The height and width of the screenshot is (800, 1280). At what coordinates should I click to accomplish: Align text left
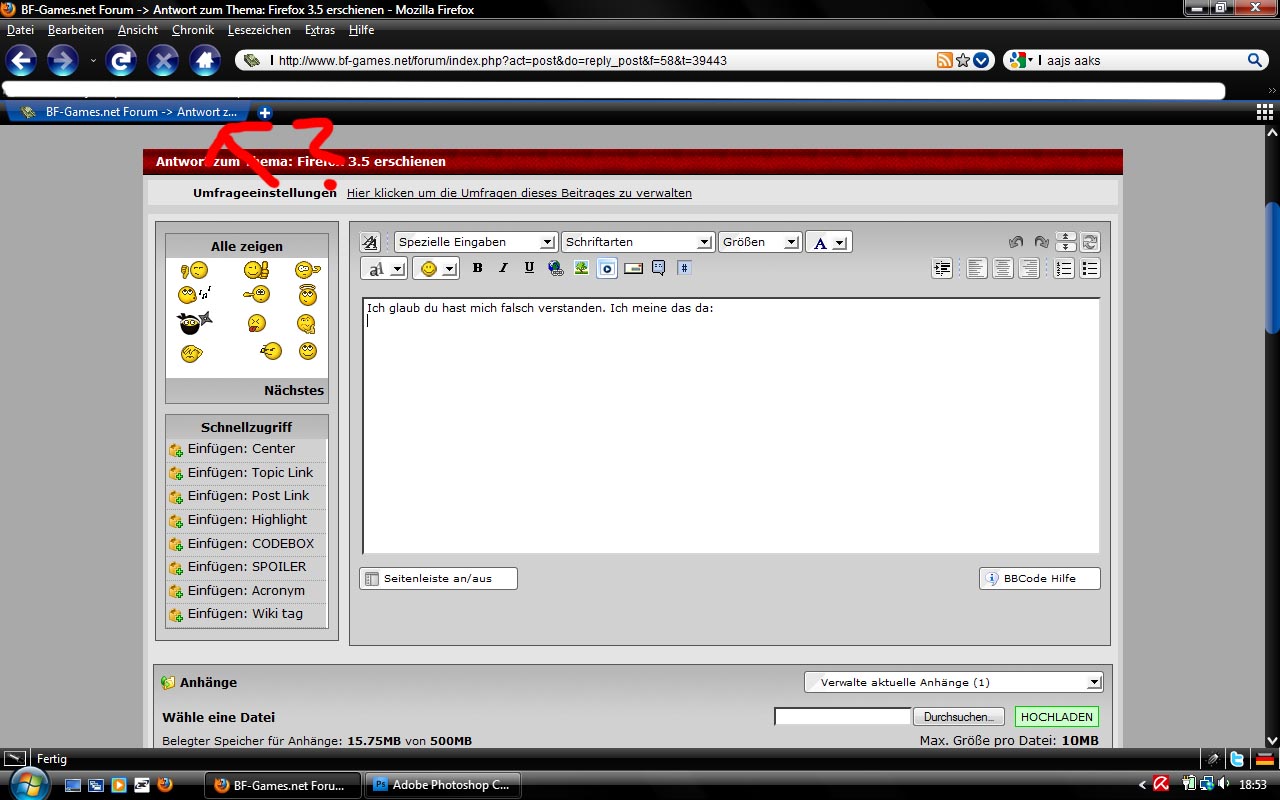[977, 268]
